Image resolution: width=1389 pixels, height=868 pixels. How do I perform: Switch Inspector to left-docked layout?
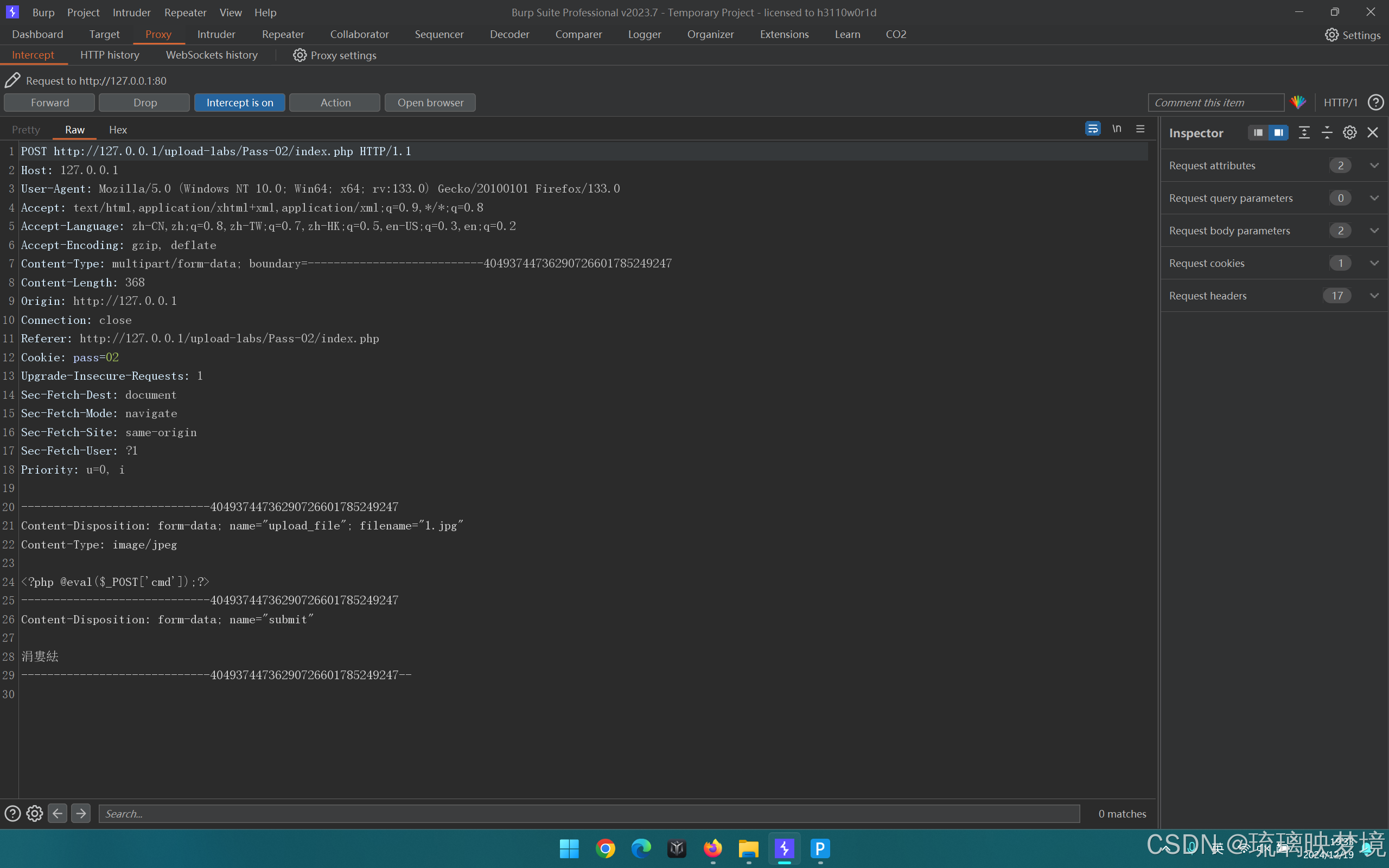coord(1258,132)
